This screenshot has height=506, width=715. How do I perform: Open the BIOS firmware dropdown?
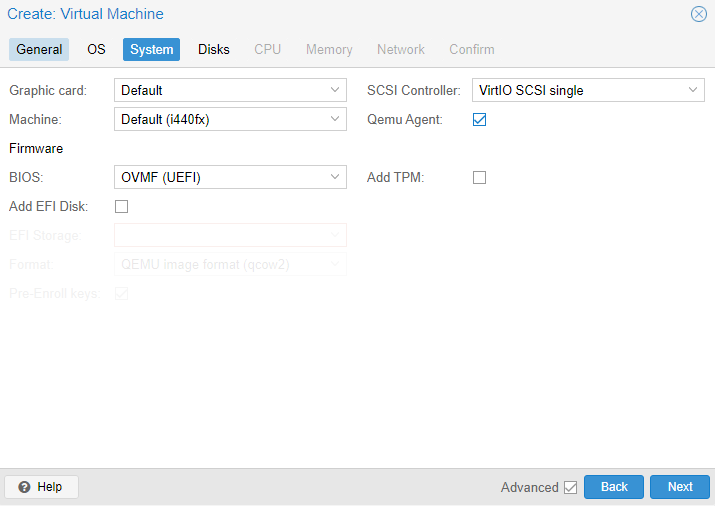[x=335, y=177]
